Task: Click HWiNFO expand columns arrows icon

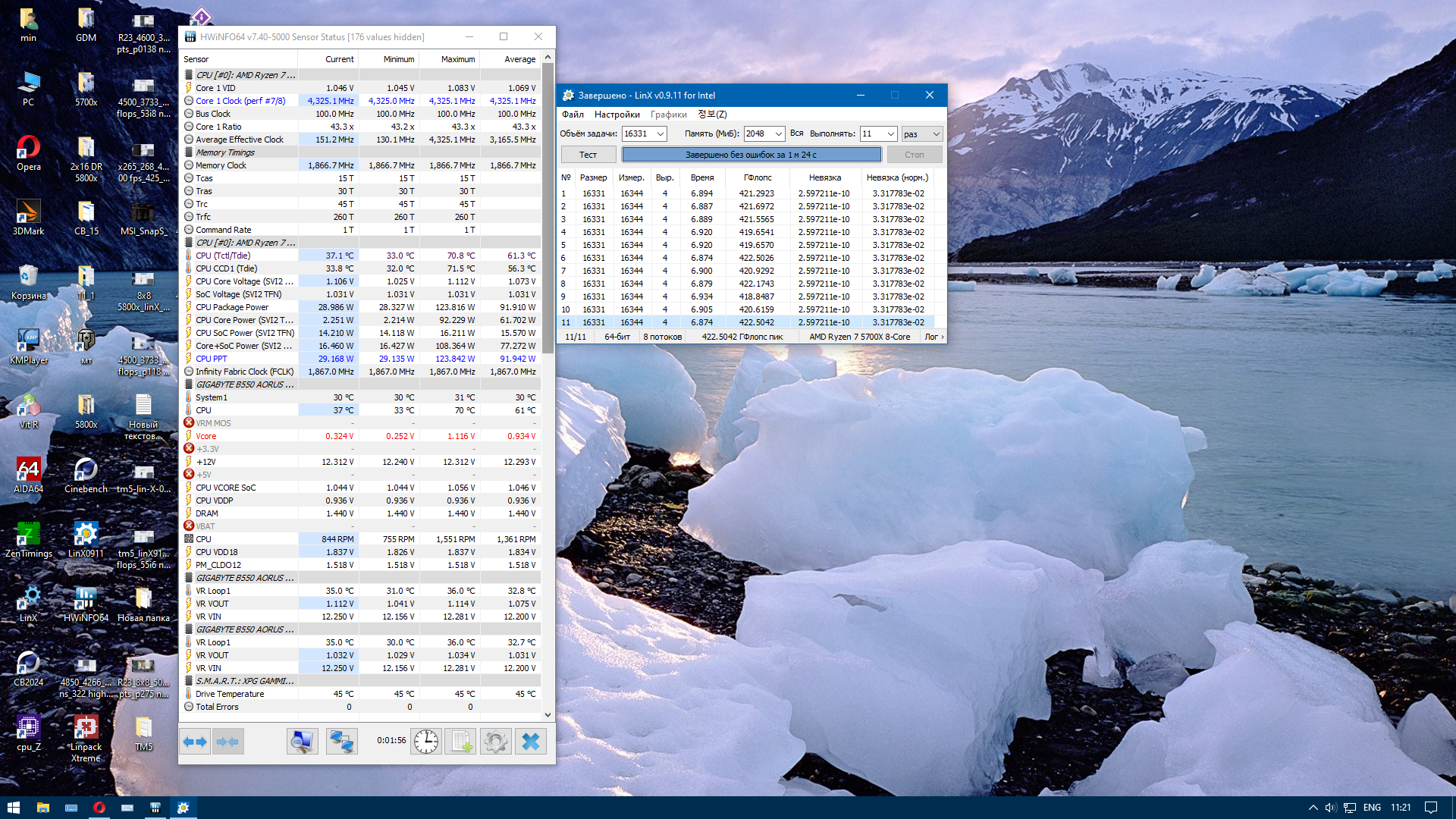Action: pyautogui.click(x=196, y=742)
